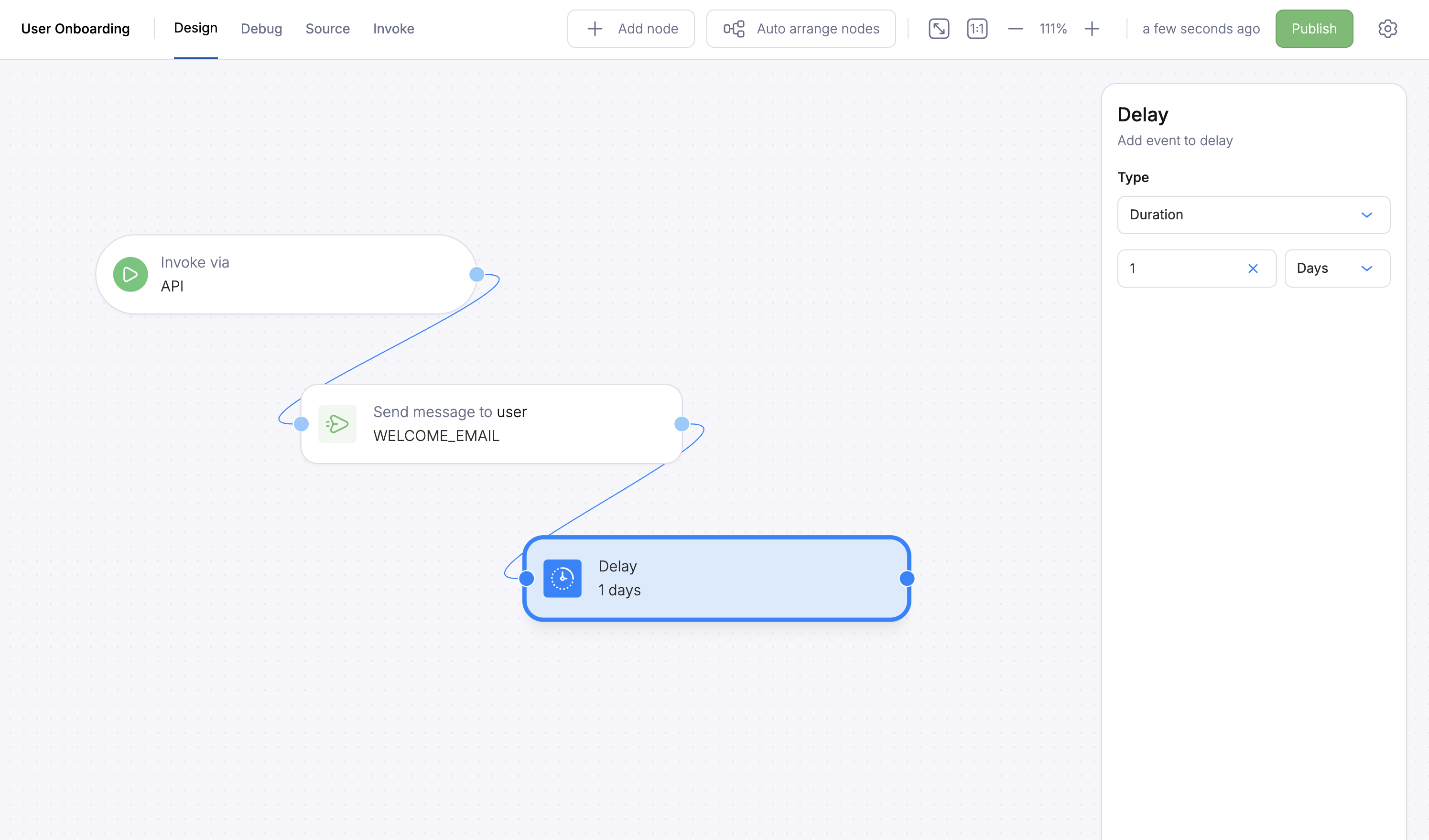Open workflow settings via the gear icon

[1387, 28]
